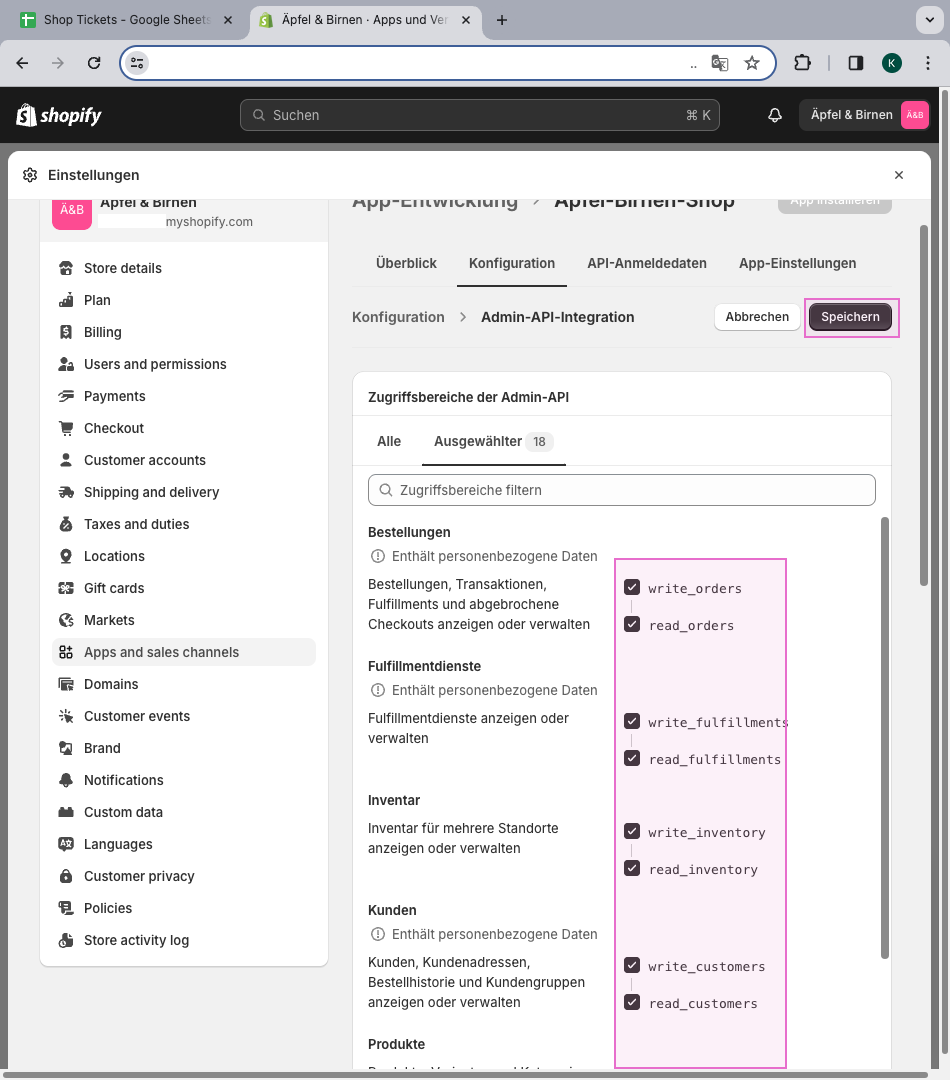Click the scopes list vertical scrollbar
Viewport: 950px width, 1080px height.
point(884,738)
